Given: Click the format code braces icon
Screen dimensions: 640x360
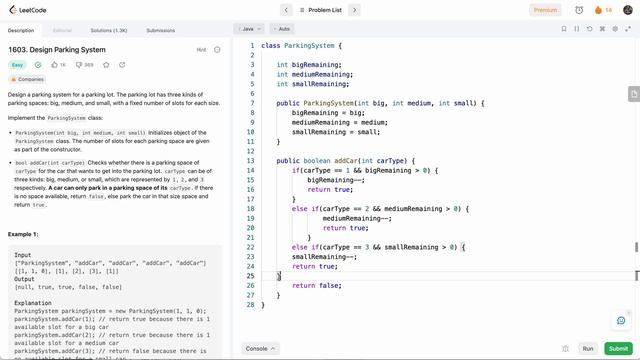Looking at the screenshot, I should (576, 29).
